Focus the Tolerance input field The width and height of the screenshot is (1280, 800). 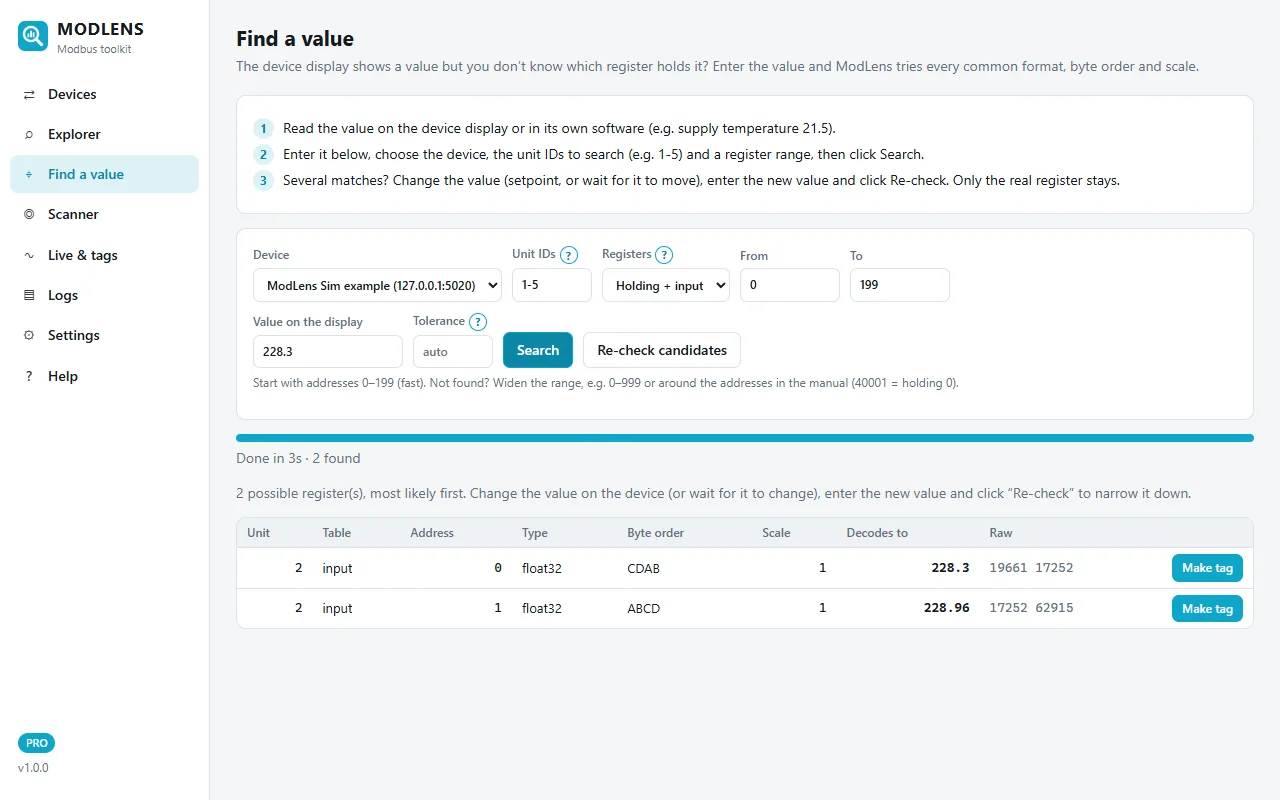pyautogui.click(x=453, y=352)
